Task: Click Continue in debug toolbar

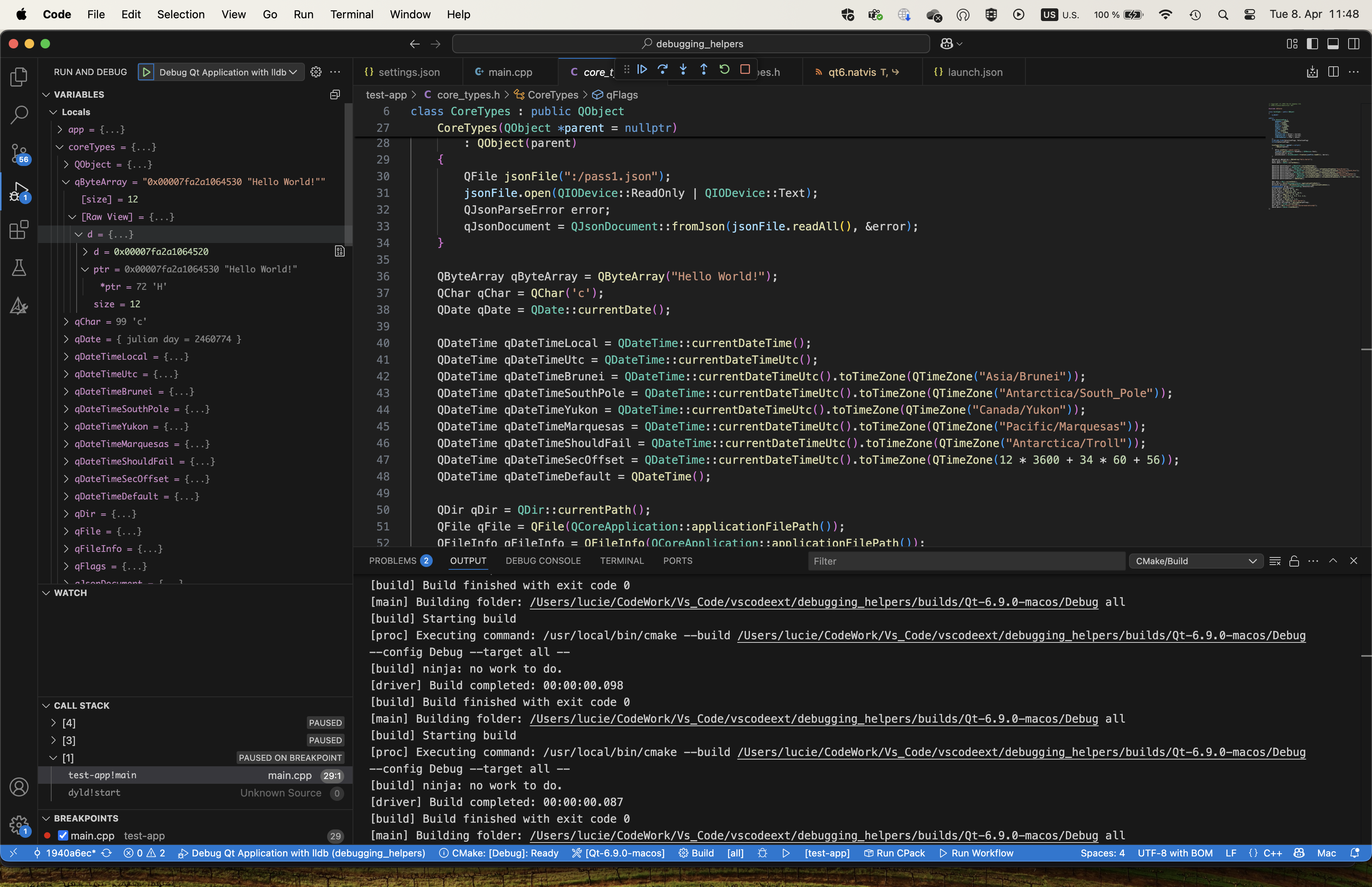Action: pos(642,69)
